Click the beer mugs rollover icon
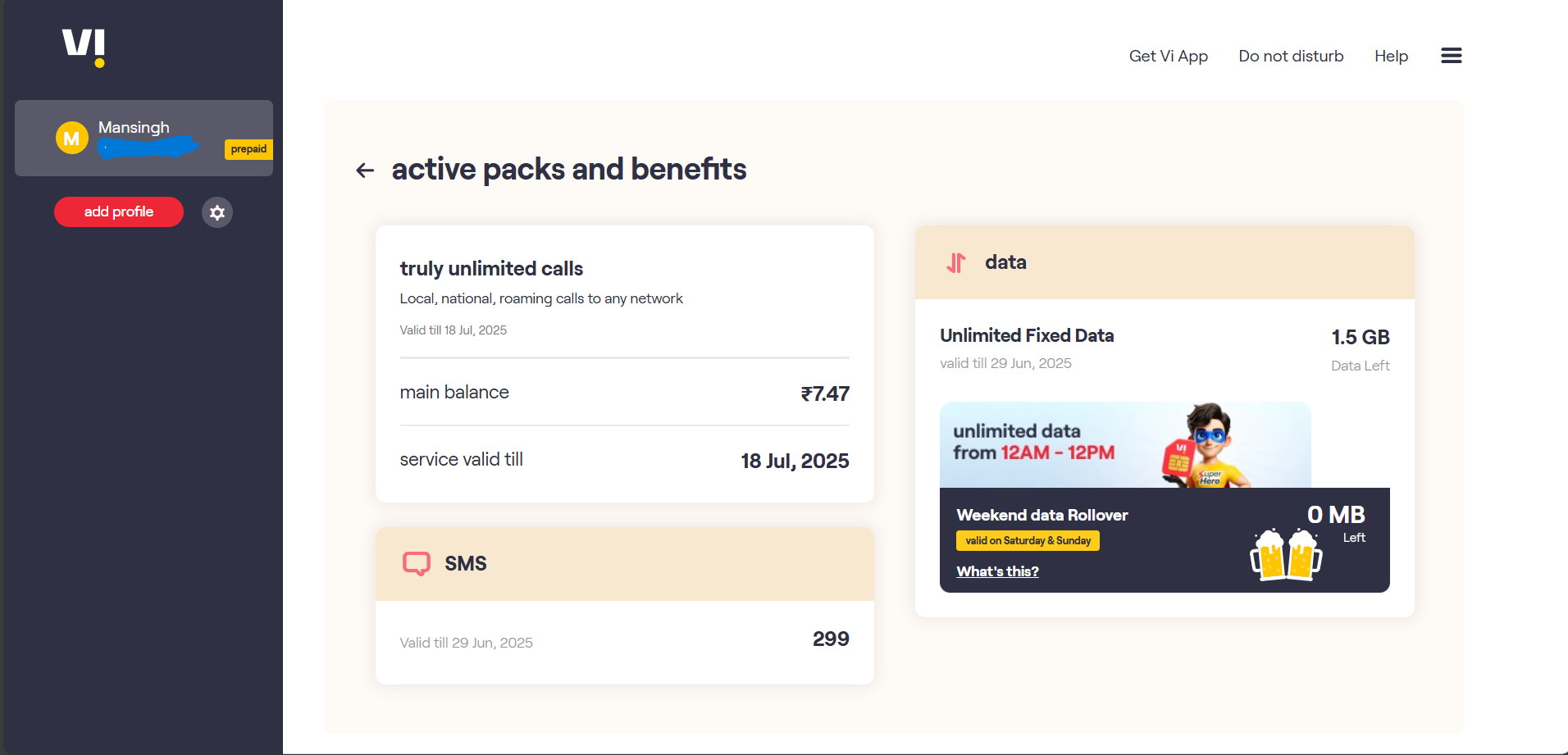 1285,554
